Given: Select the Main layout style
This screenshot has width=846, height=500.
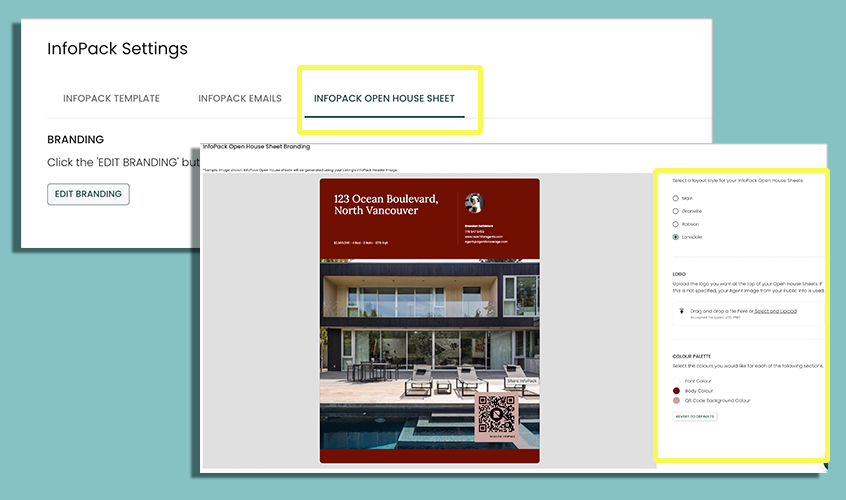Looking at the screenshot, I should 676,199.
